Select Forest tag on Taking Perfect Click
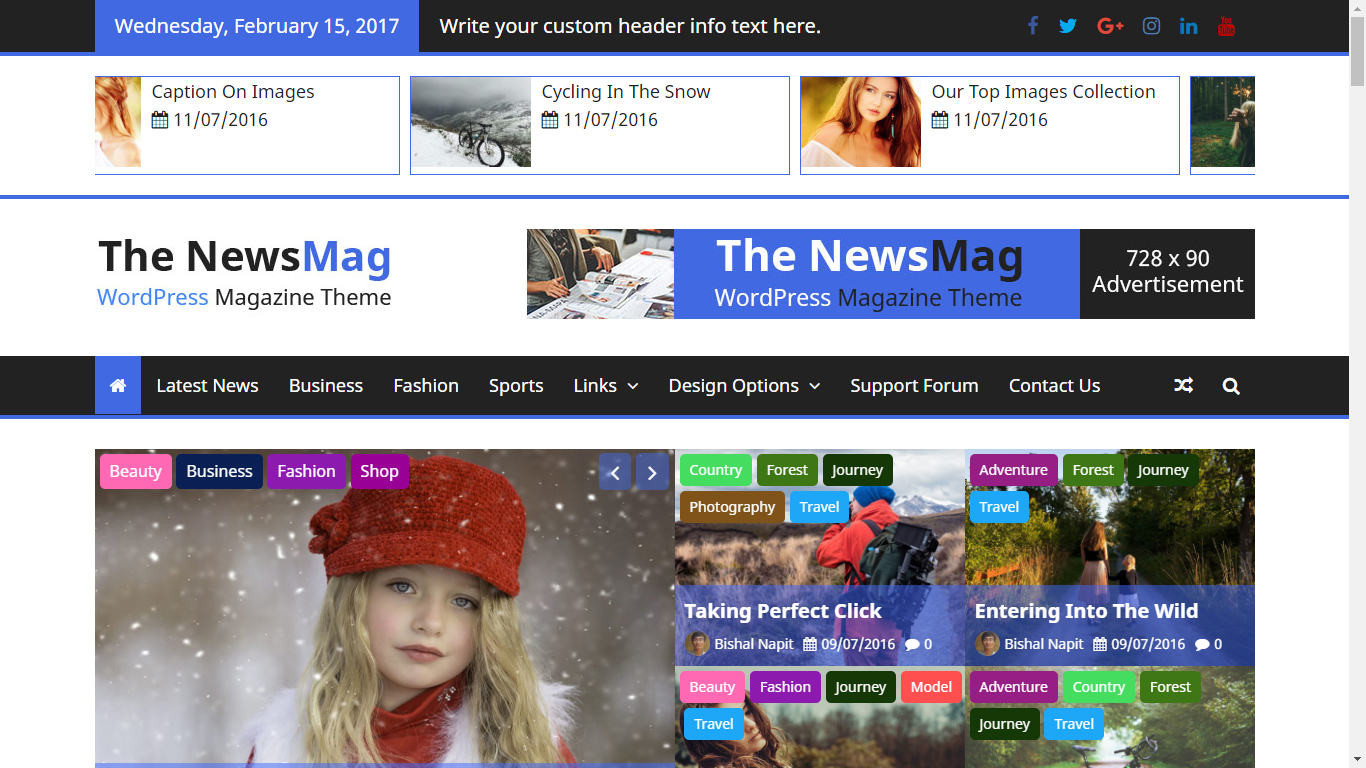The width and height of the screenshot is (1366, 768). tap(787, 470)
